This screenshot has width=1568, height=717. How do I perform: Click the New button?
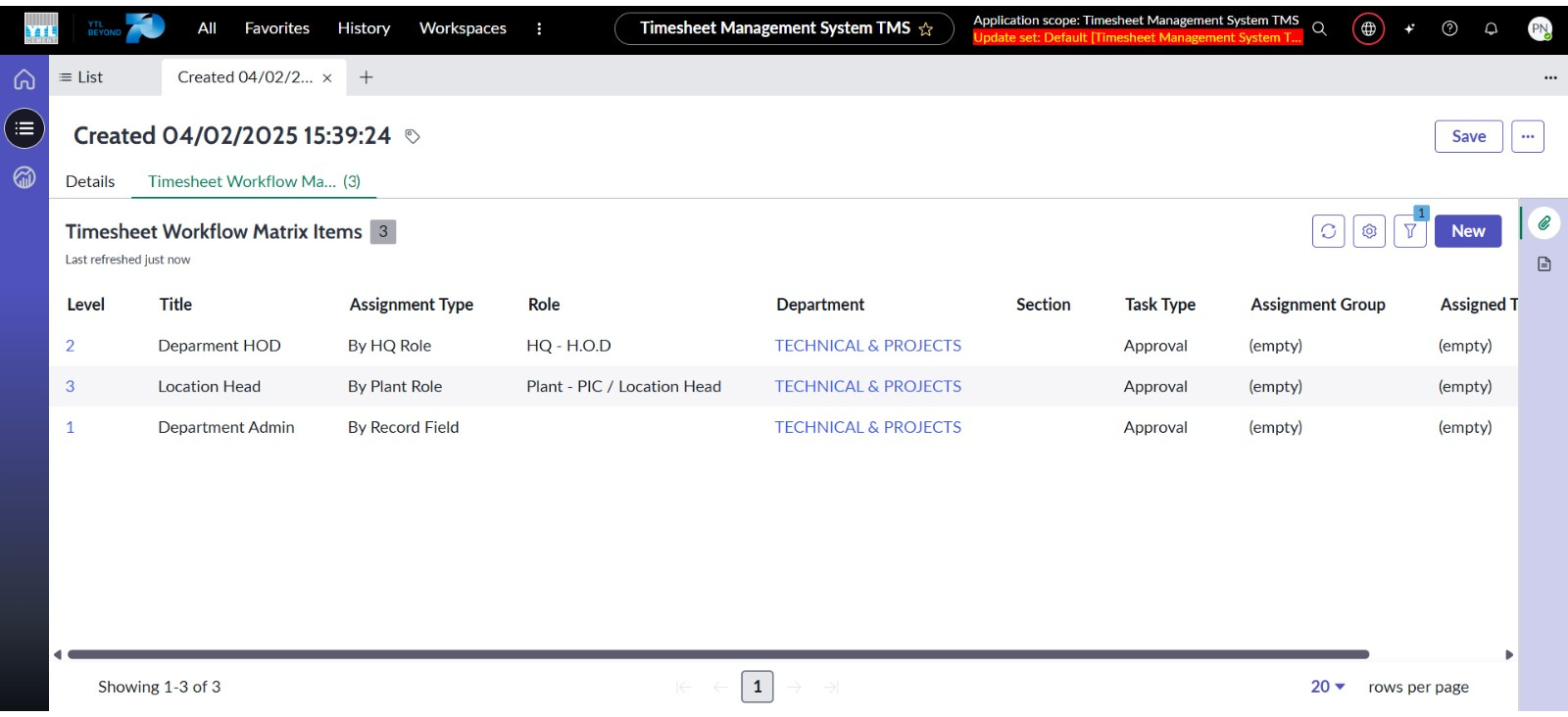click(1467, 231)
